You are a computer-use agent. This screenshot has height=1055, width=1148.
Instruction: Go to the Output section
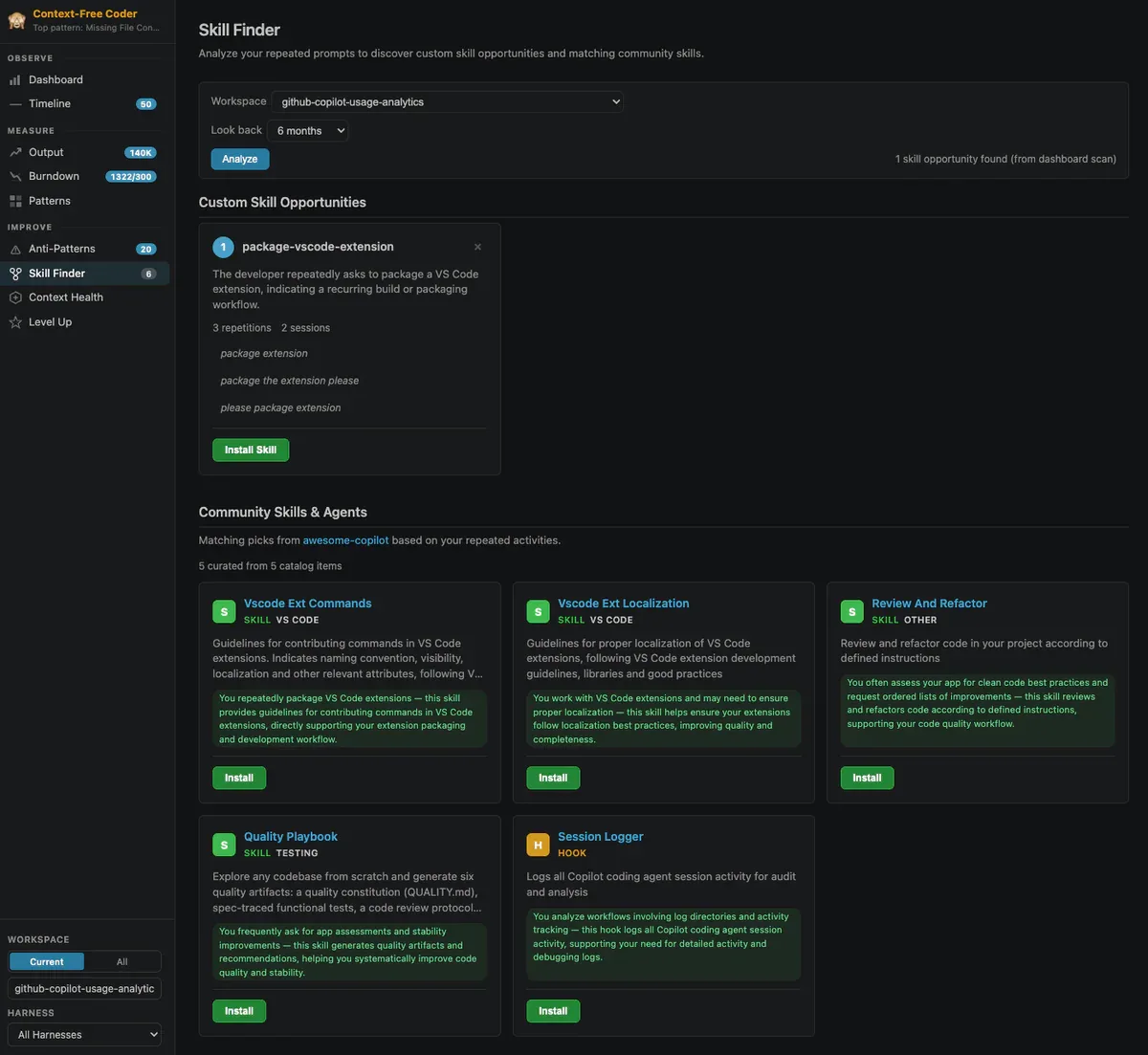tap(86, 153)
